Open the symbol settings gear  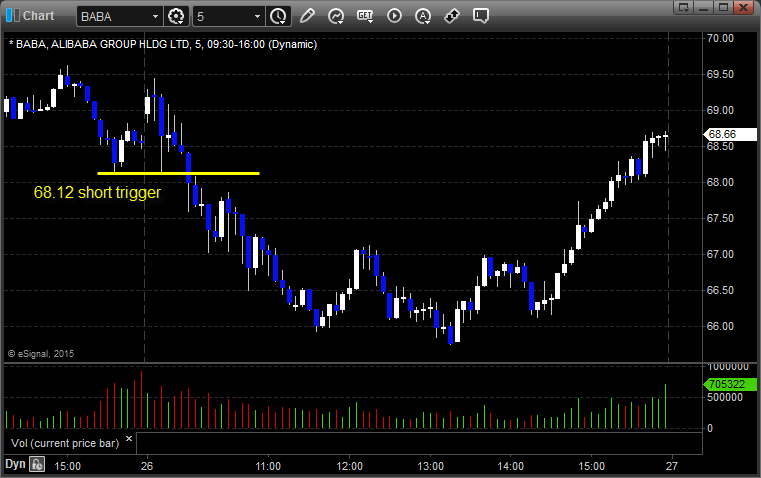coord(176,16)
